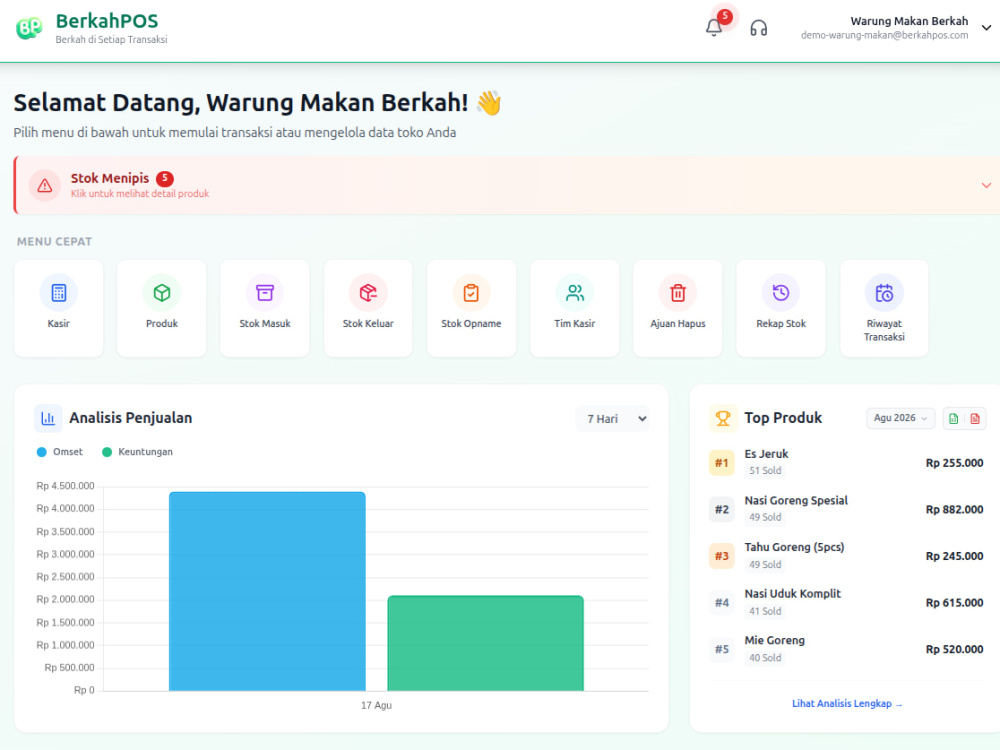The image size is (1000, 750).
Task: Click the Stok Opname menu label
Action: pyautogui.click(x=471, y=323)
